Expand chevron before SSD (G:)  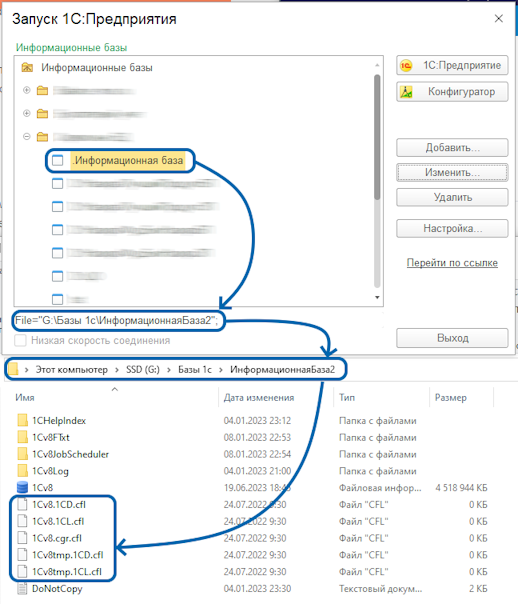coord(117,370)
